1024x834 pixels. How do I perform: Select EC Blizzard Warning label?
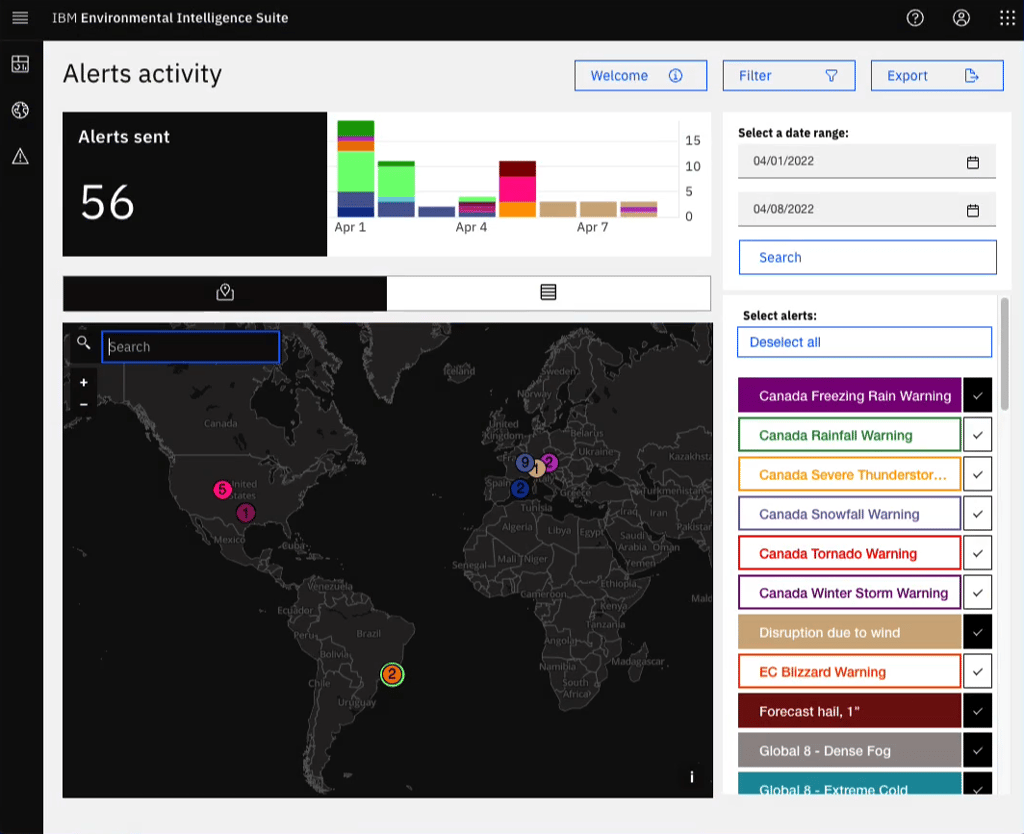coord(850,671)
